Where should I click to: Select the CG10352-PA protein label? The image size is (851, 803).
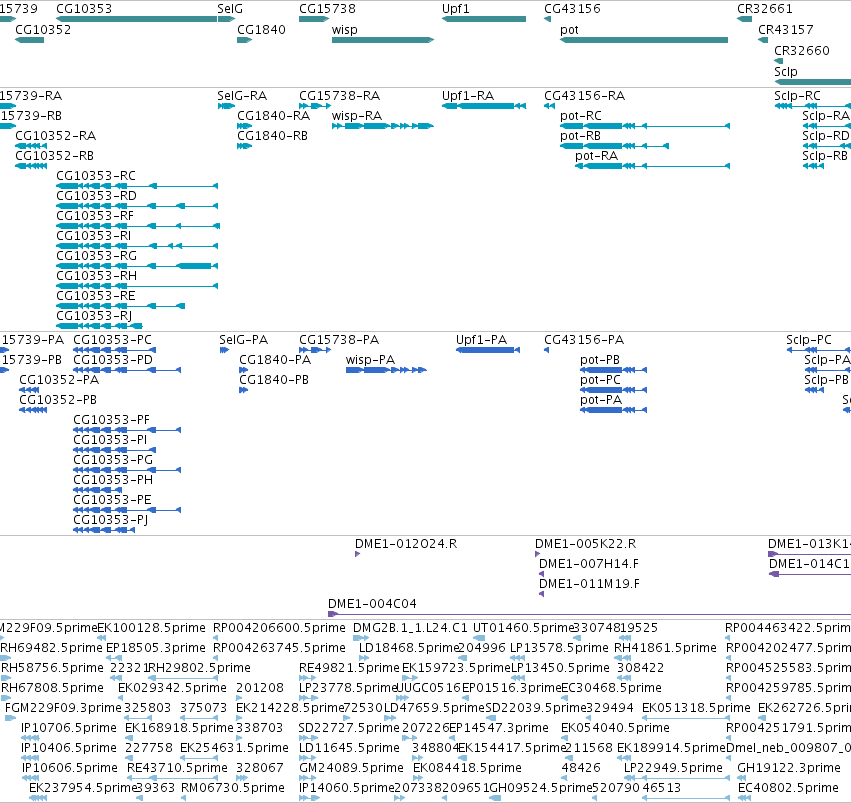coord(59,380)
